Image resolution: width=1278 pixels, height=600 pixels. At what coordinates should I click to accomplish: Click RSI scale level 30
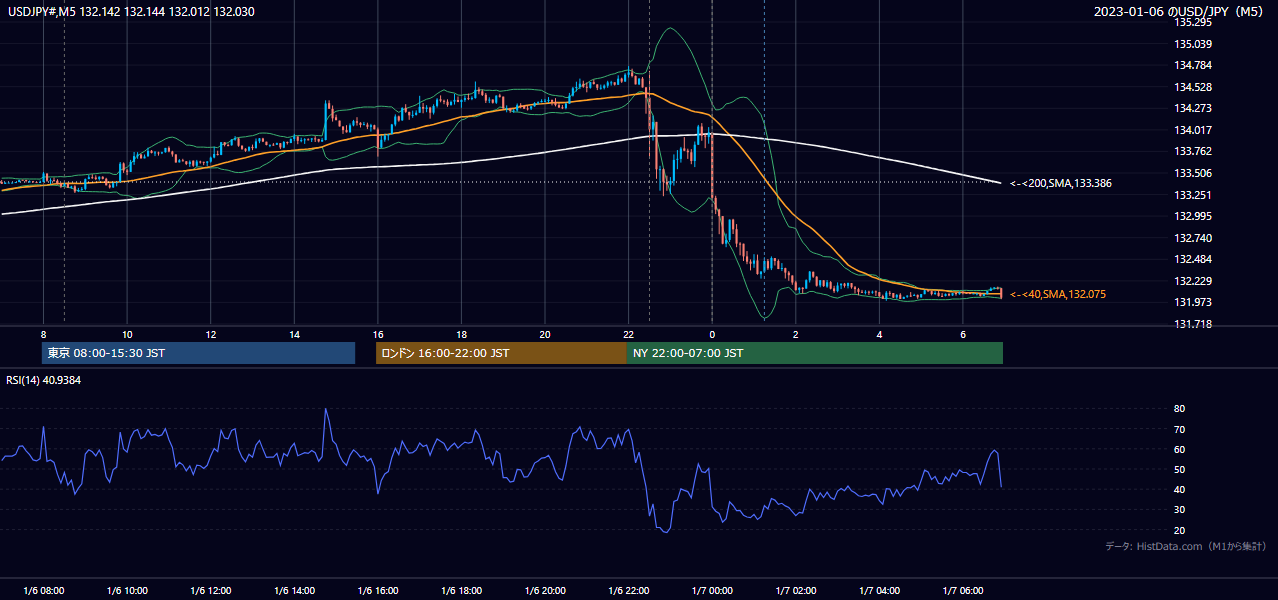click(1179, 510)
